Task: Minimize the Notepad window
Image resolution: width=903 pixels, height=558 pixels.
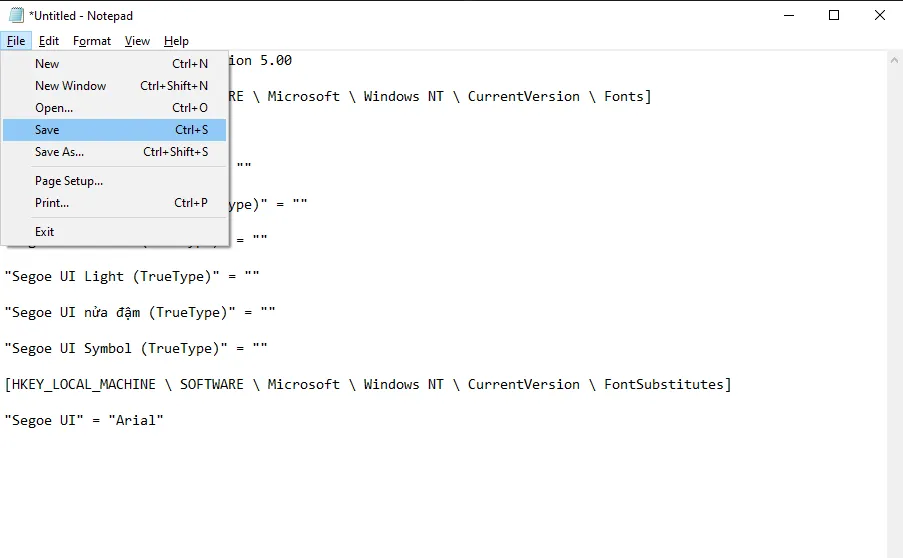Action: tap(789, 15)
